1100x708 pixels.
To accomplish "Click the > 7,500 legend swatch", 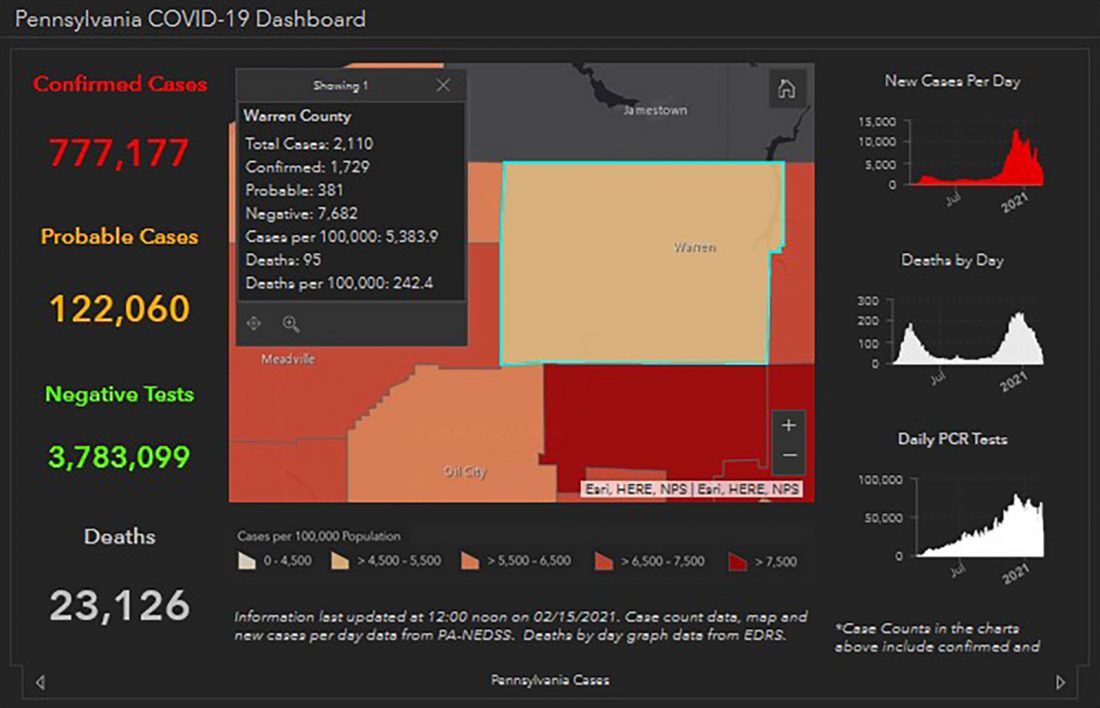I will coord(738,561).
